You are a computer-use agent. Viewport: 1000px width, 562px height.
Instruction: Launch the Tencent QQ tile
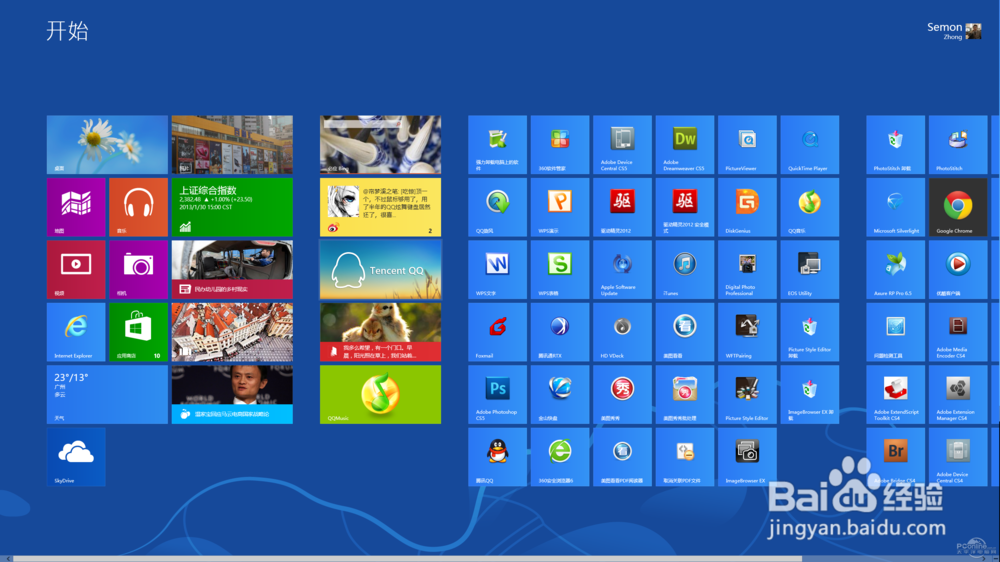pos(380,270)
